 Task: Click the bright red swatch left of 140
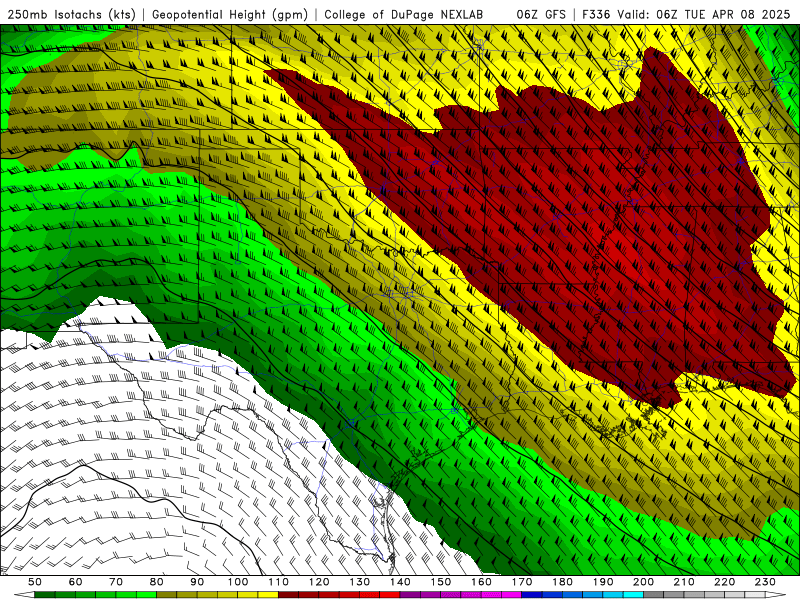pos(390,595)
